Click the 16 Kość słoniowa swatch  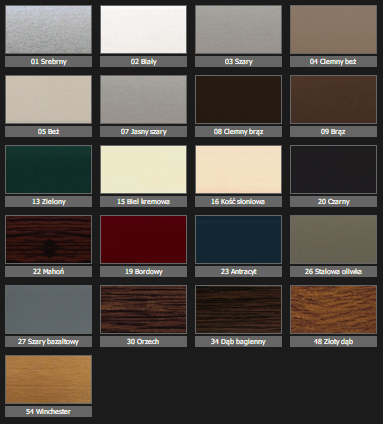(x=238, y=170)
